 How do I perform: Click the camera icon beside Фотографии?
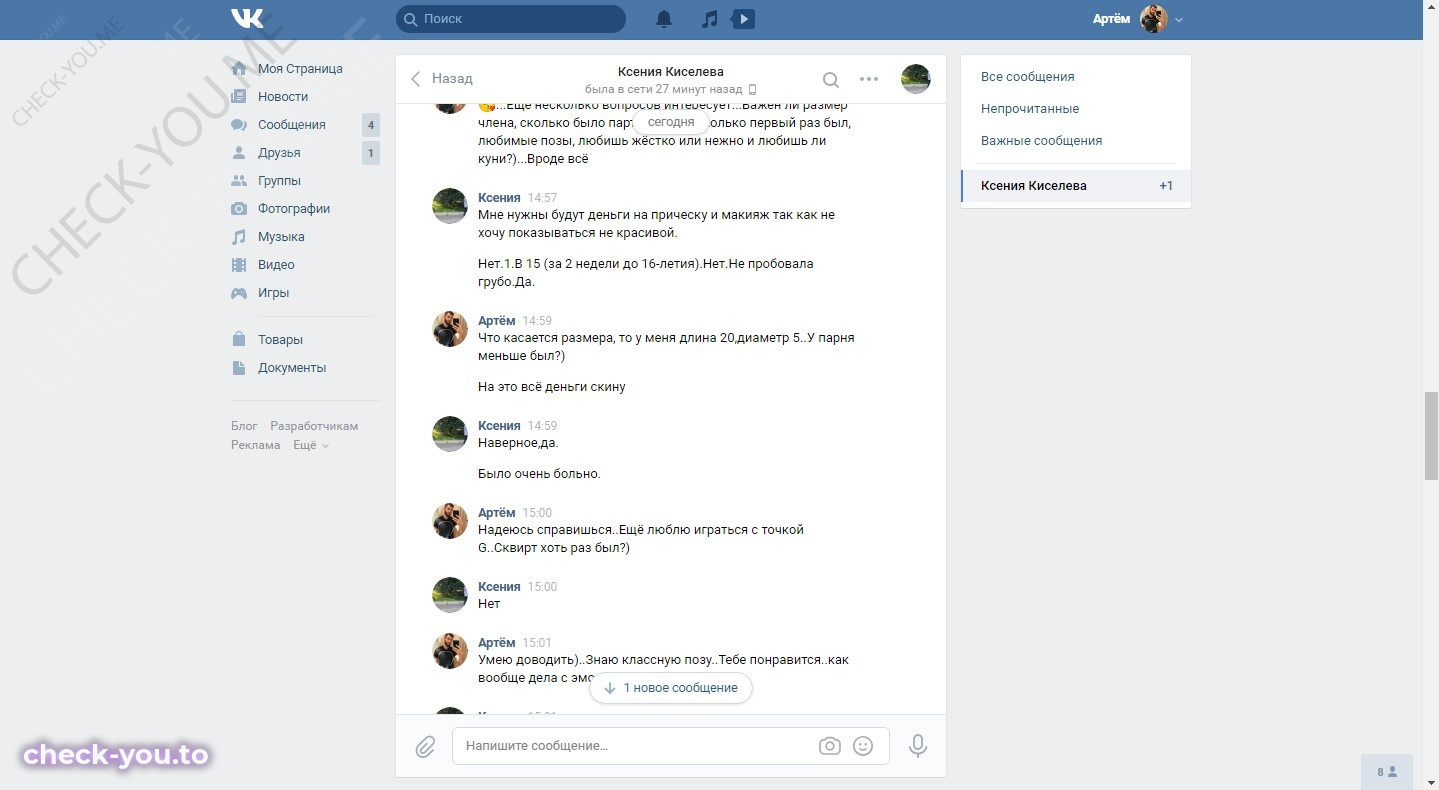[x=239, y=209]
